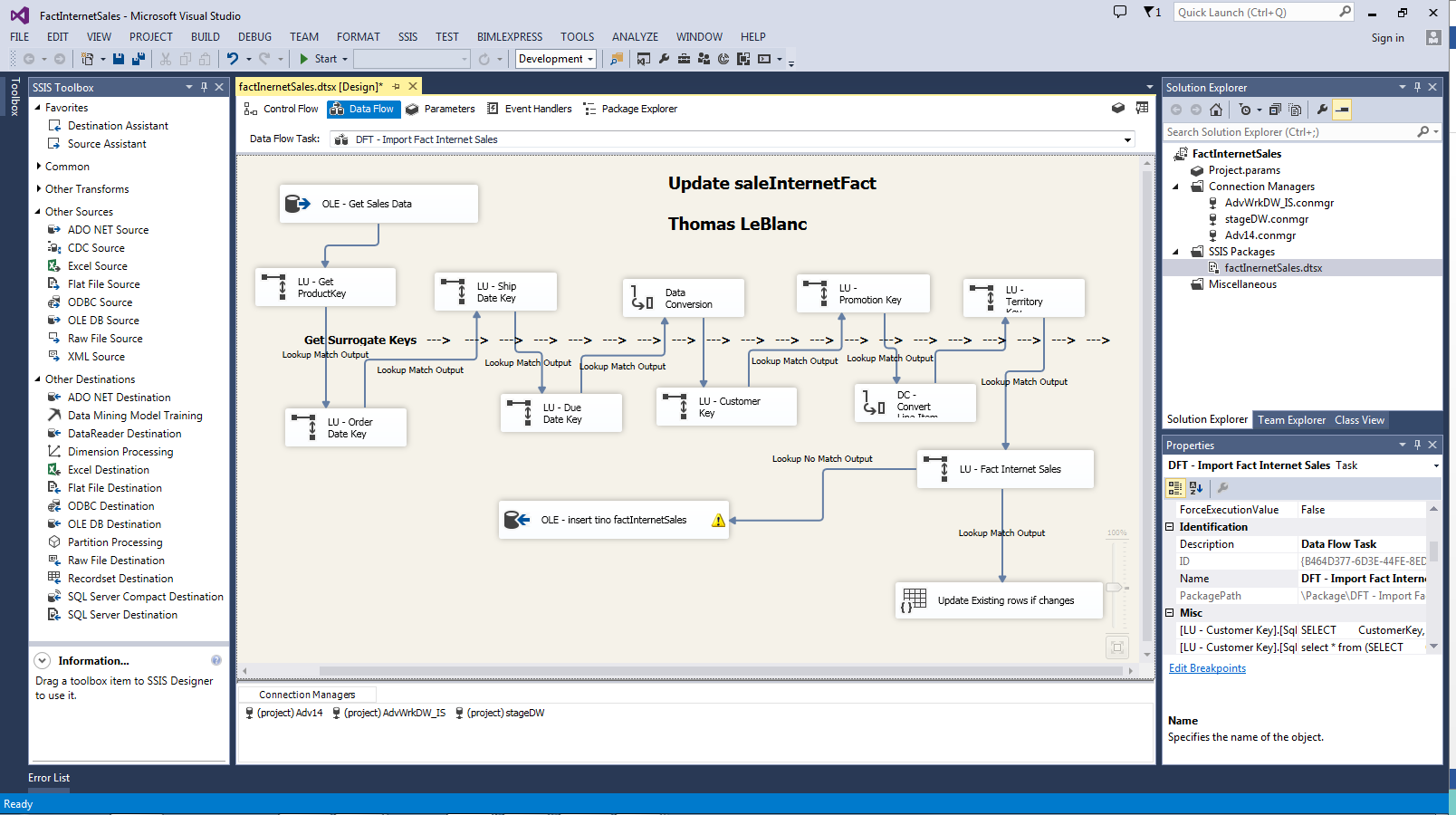This screenshot has width=1456, height=815.
Task: Expand the Common group in SSIS Toolbox
Action: coord(39,166)
